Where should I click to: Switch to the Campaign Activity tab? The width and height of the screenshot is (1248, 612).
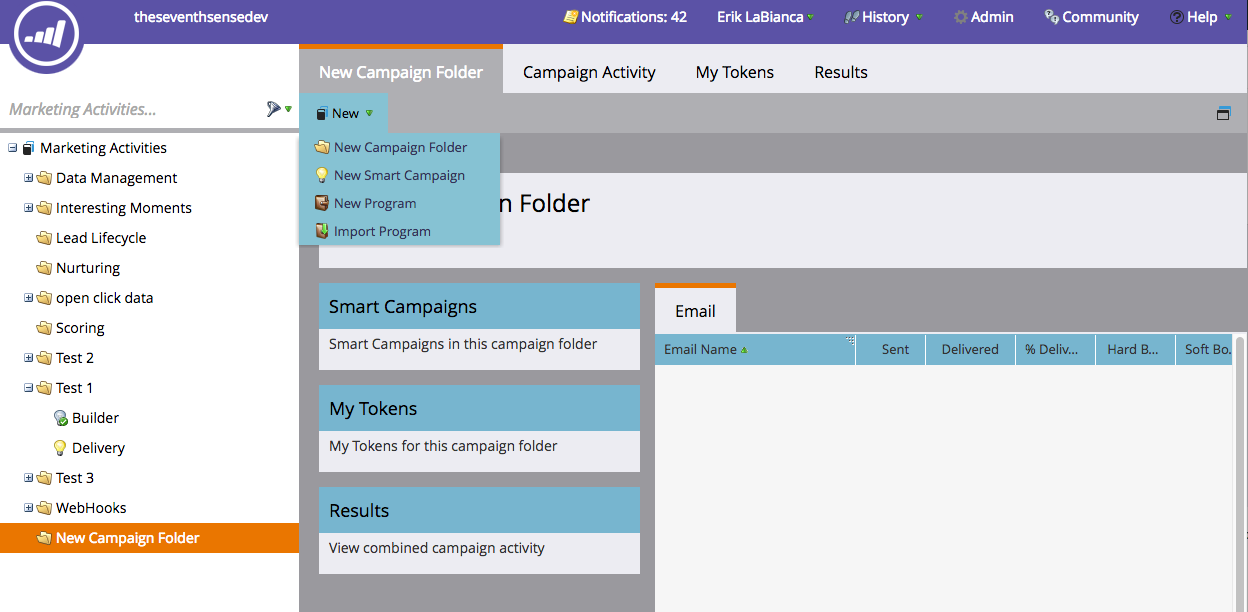pos(589,72)
